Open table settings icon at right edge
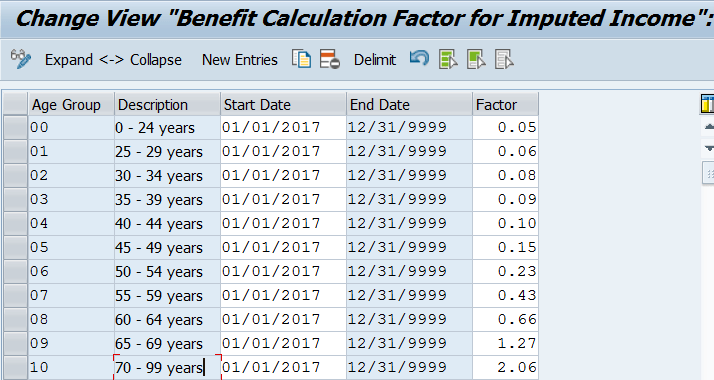This screenshot has height=380, width=714. pyautogui.click(x=707, y=104)
